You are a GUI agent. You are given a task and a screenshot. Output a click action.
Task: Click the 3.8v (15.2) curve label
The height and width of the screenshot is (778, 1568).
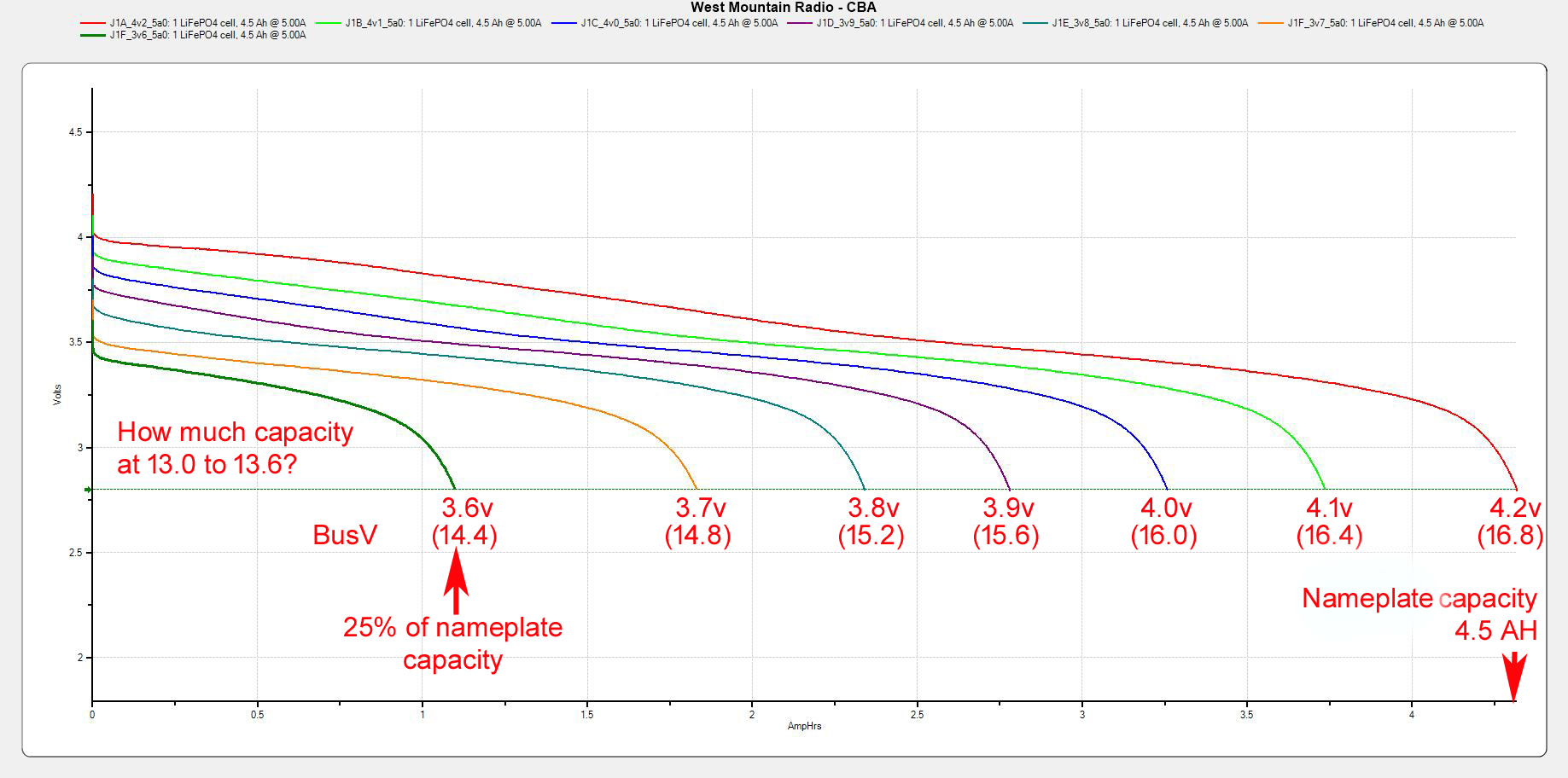pos(871,521)
